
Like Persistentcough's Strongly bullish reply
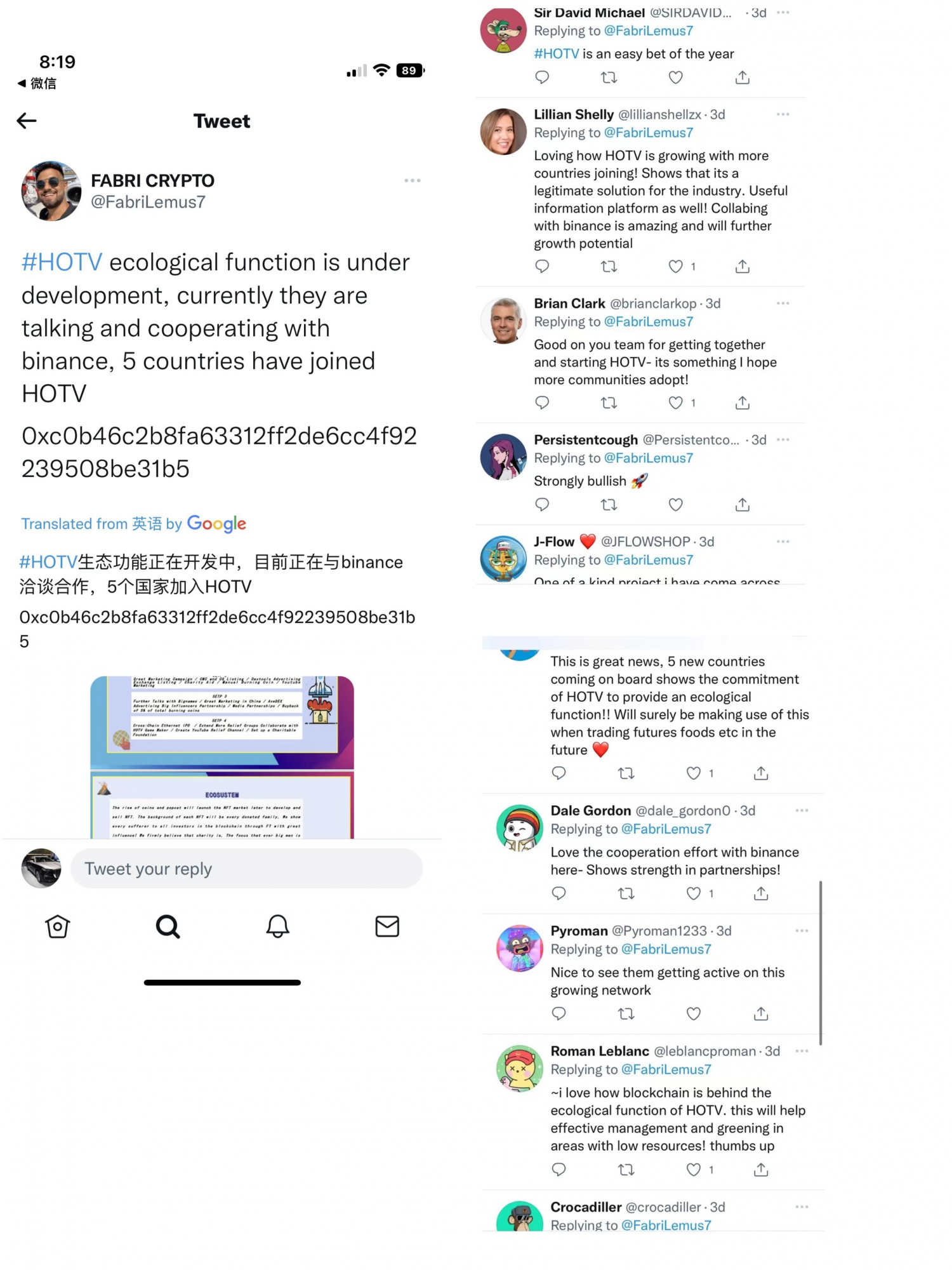[676, 505]
